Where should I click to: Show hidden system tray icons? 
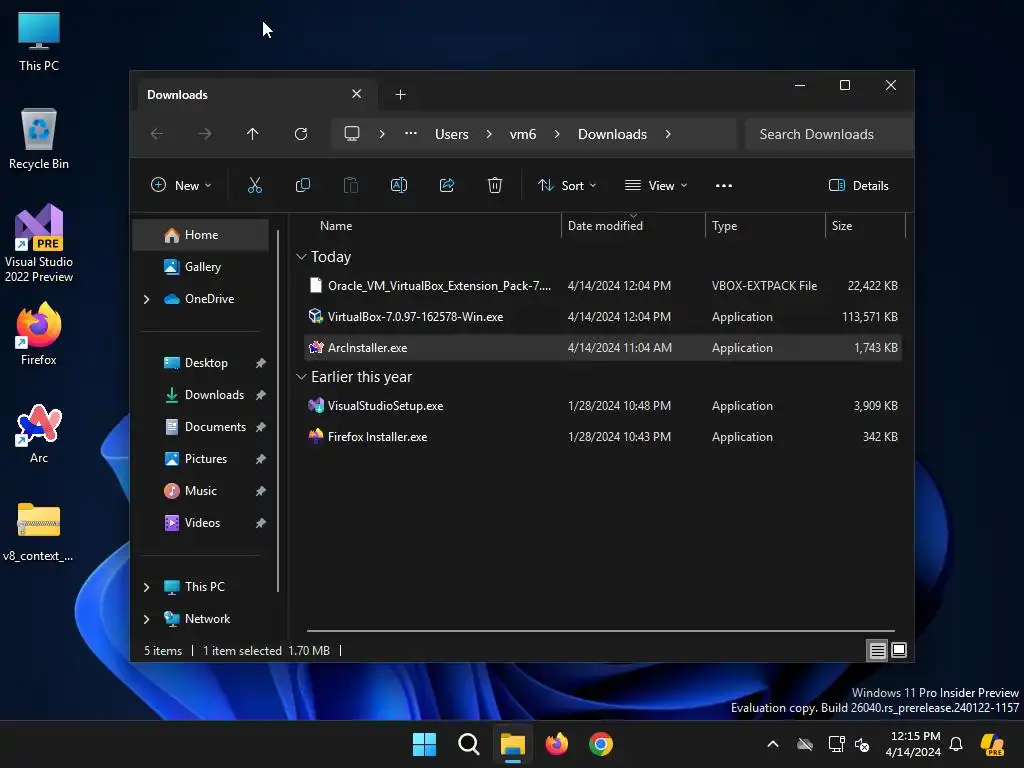(773, 744)
